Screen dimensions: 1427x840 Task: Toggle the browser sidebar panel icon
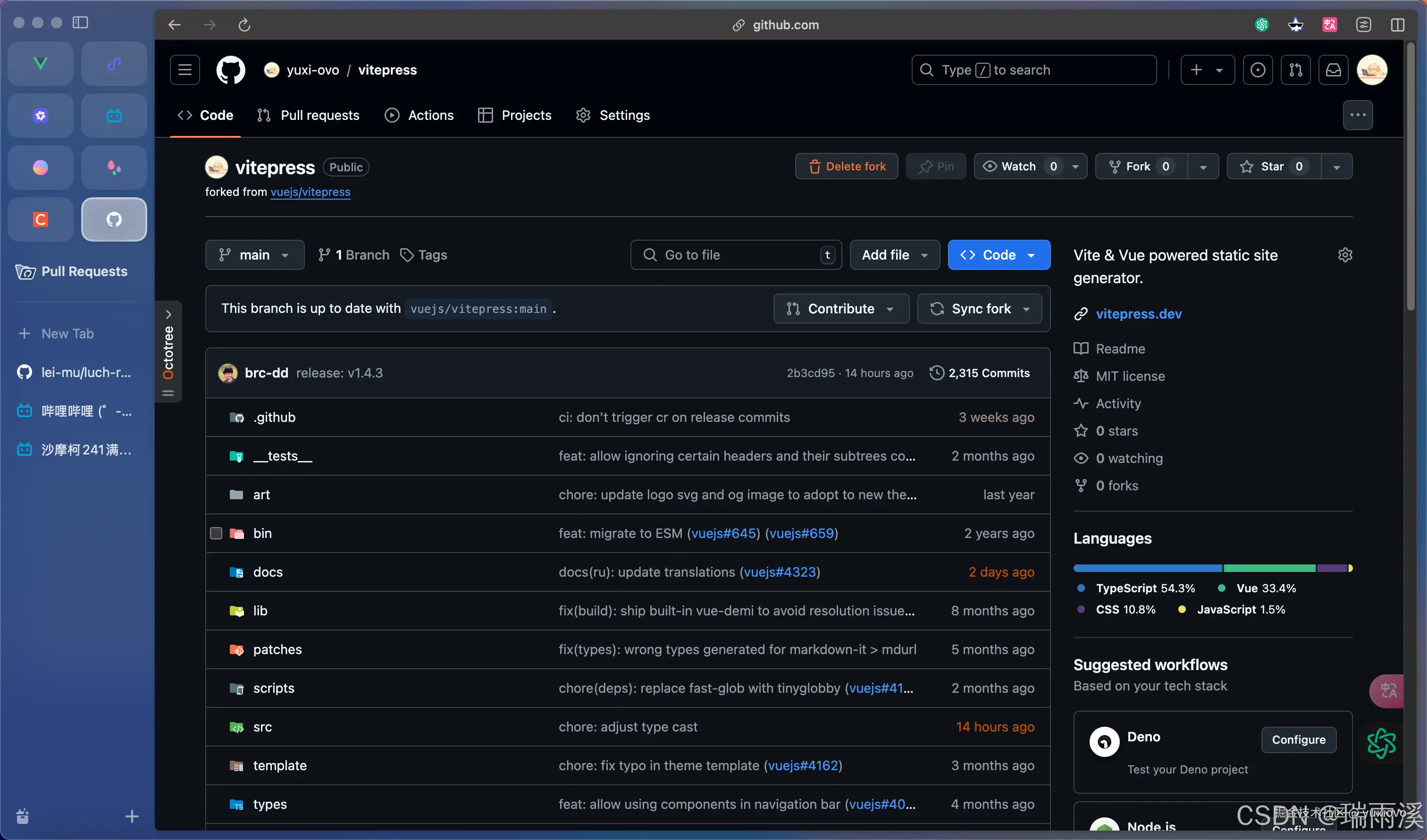pos(80,22)
